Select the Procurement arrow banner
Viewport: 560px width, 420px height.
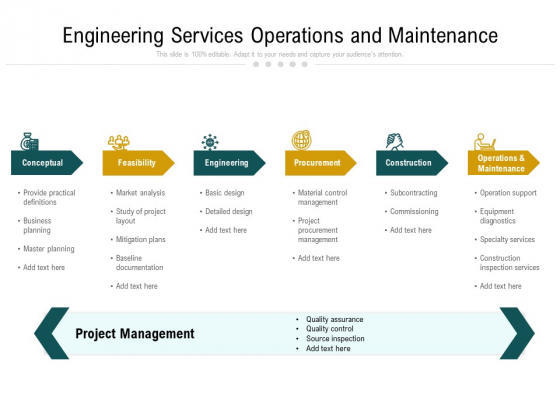click(321, 162)
